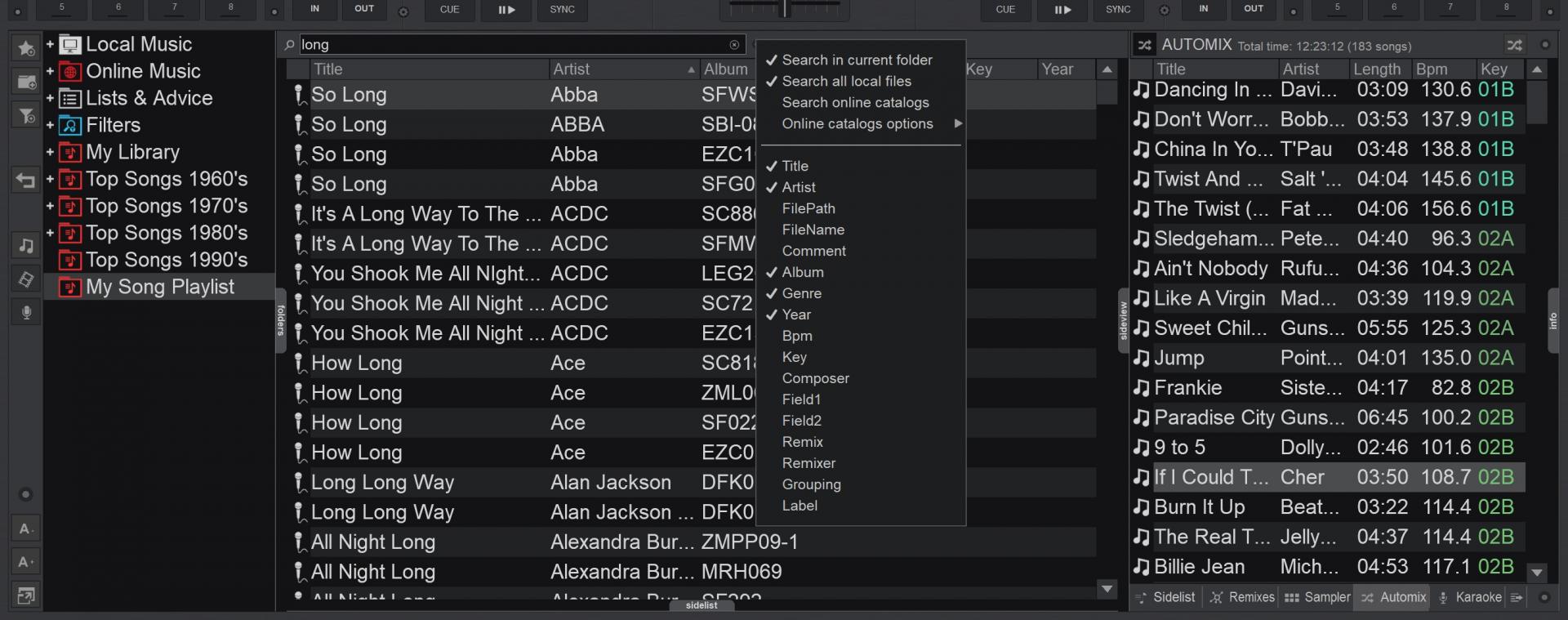Image resolution: width=1568 pixels, height=620 pixels.
Task: Sort by Artist column header
Action: 624,69
